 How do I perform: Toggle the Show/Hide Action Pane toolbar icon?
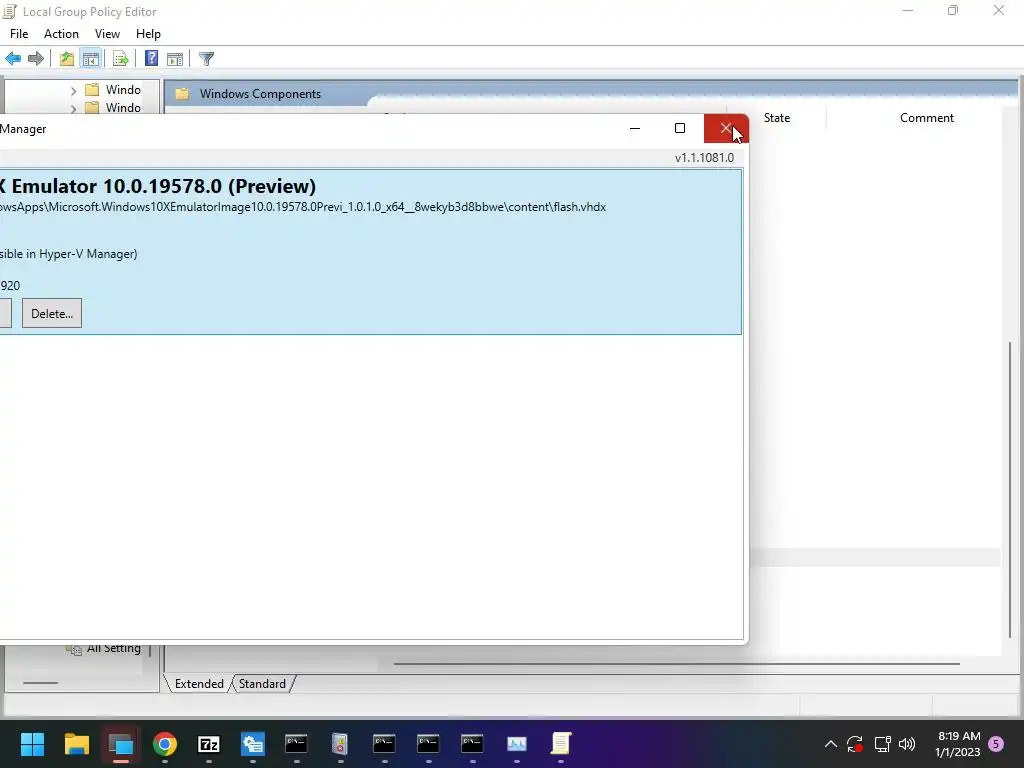point(175,59)
